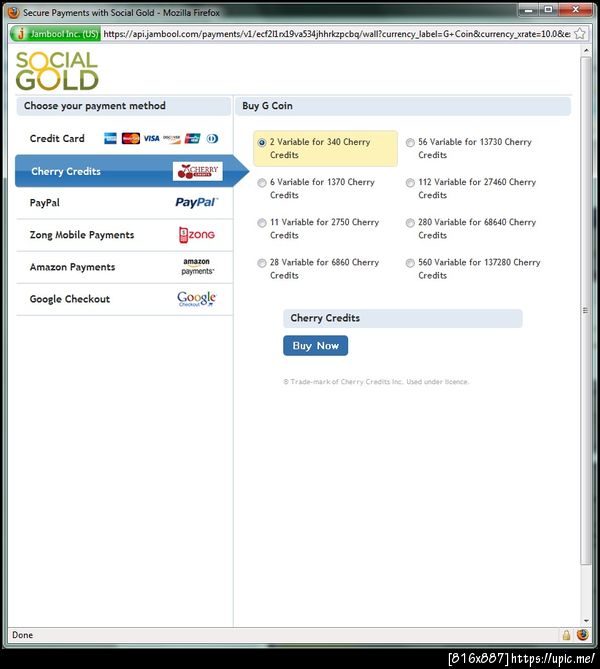Click the padlock icon in status bar

coord(566,635)
